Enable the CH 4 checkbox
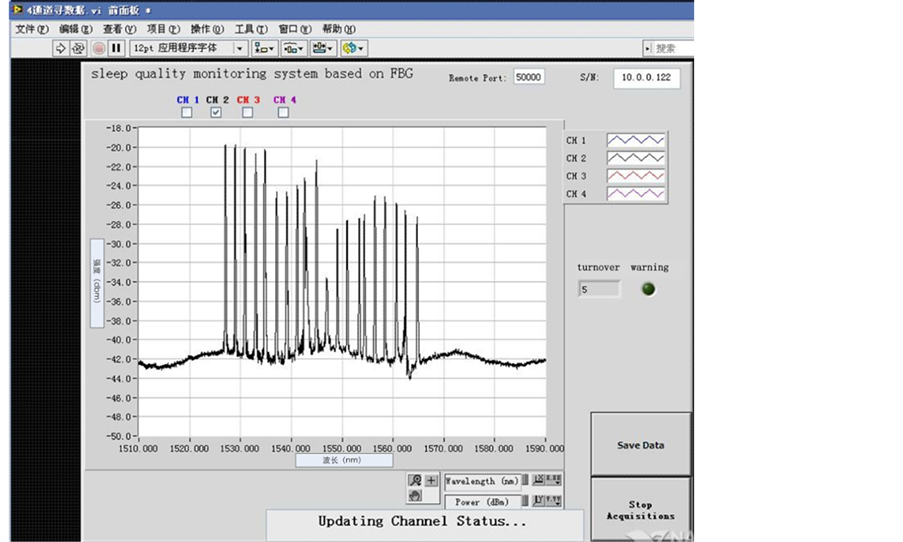The height and width of the screenshot is (542, 903). 284,113
